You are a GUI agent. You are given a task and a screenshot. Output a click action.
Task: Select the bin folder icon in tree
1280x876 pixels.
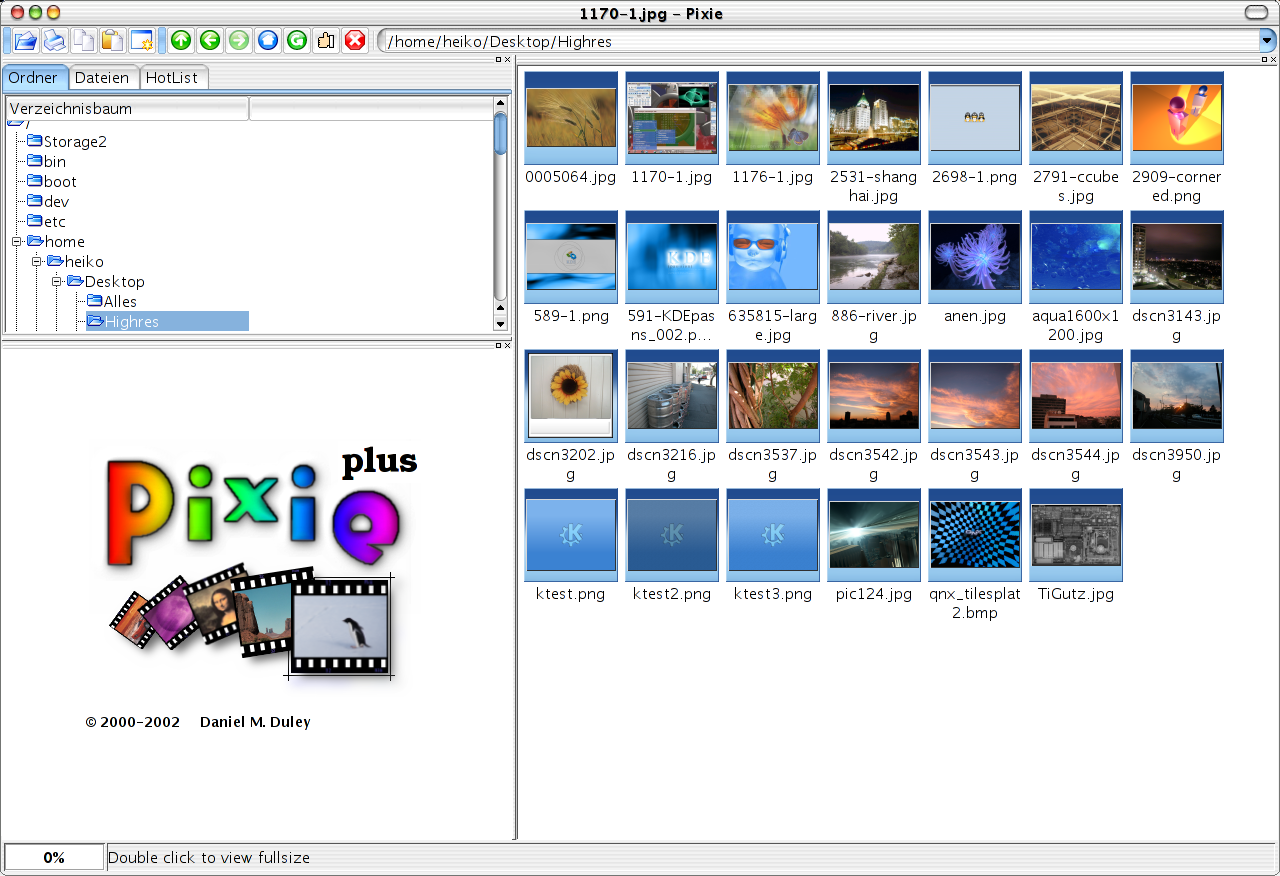[x=35, y=161]
